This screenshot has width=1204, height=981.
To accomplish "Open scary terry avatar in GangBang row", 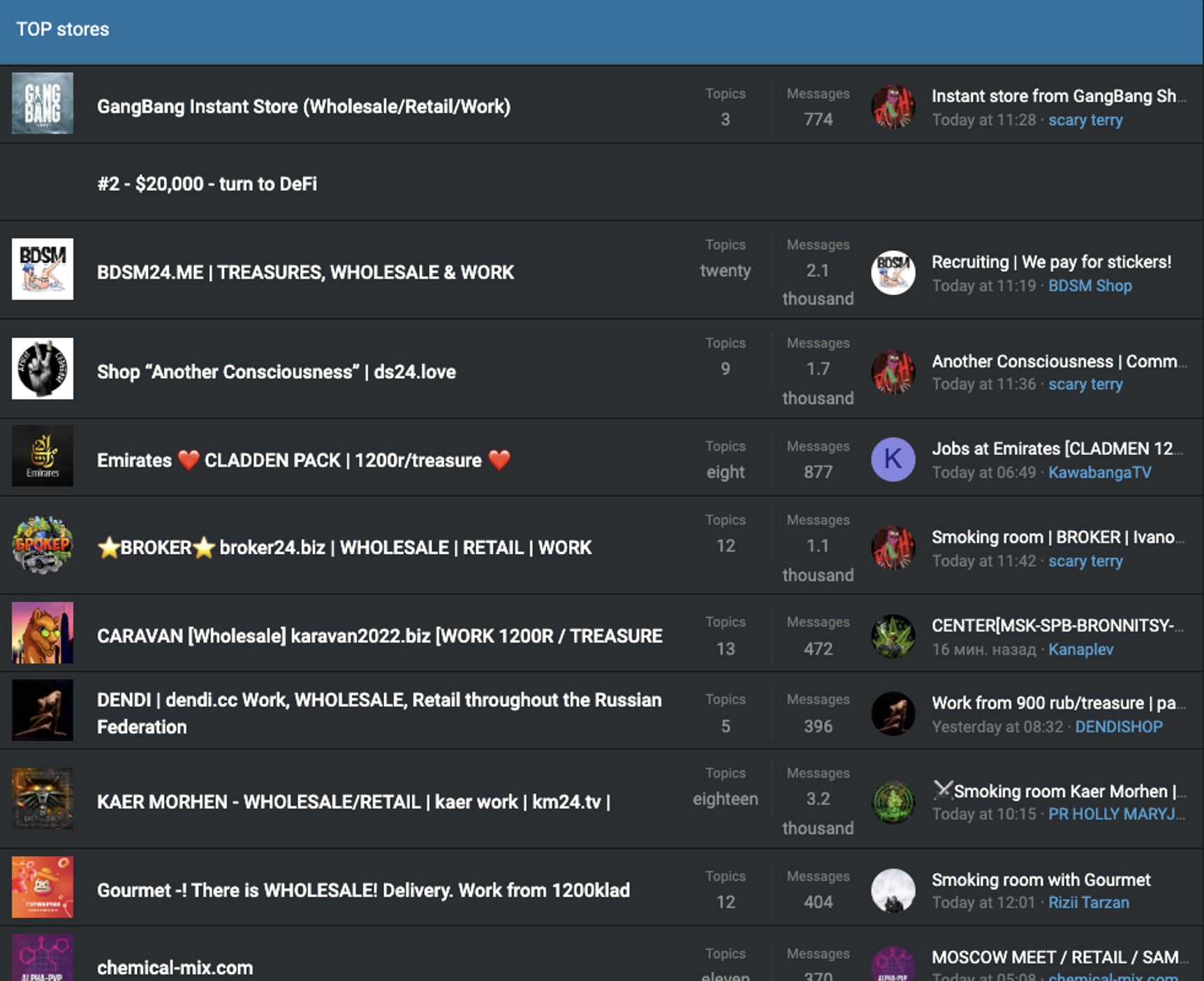I will pyautogui.click(x=893, y=107).
